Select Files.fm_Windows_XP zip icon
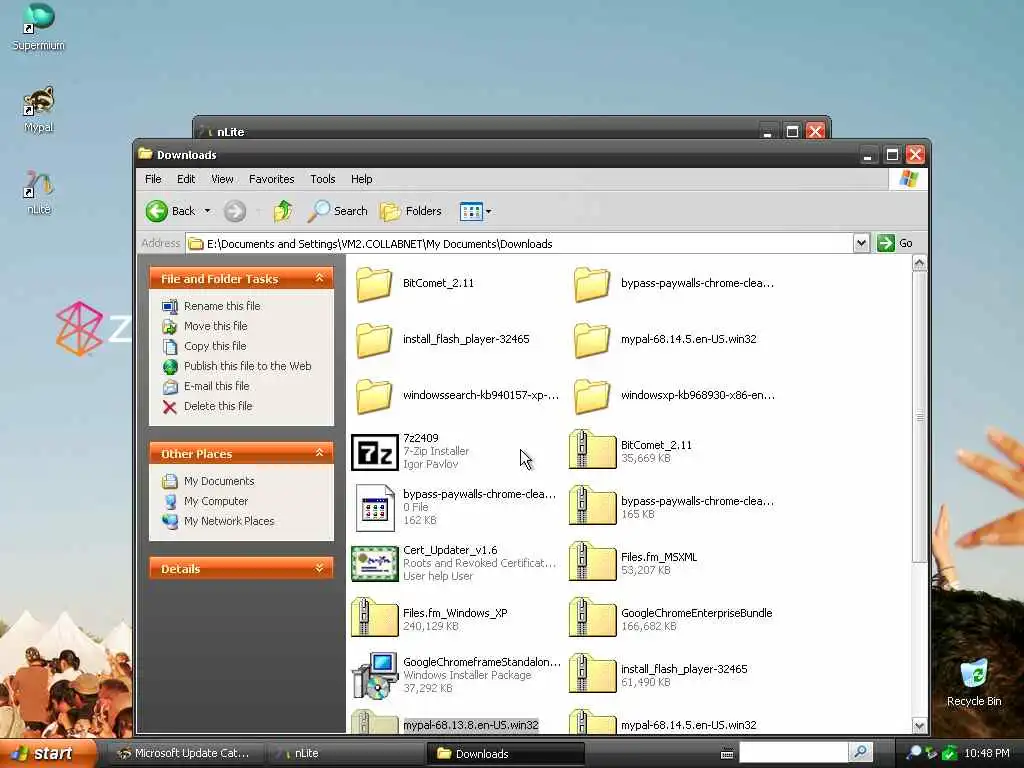The height and width of the screenshot is (768, 1024). pos(375,618)
